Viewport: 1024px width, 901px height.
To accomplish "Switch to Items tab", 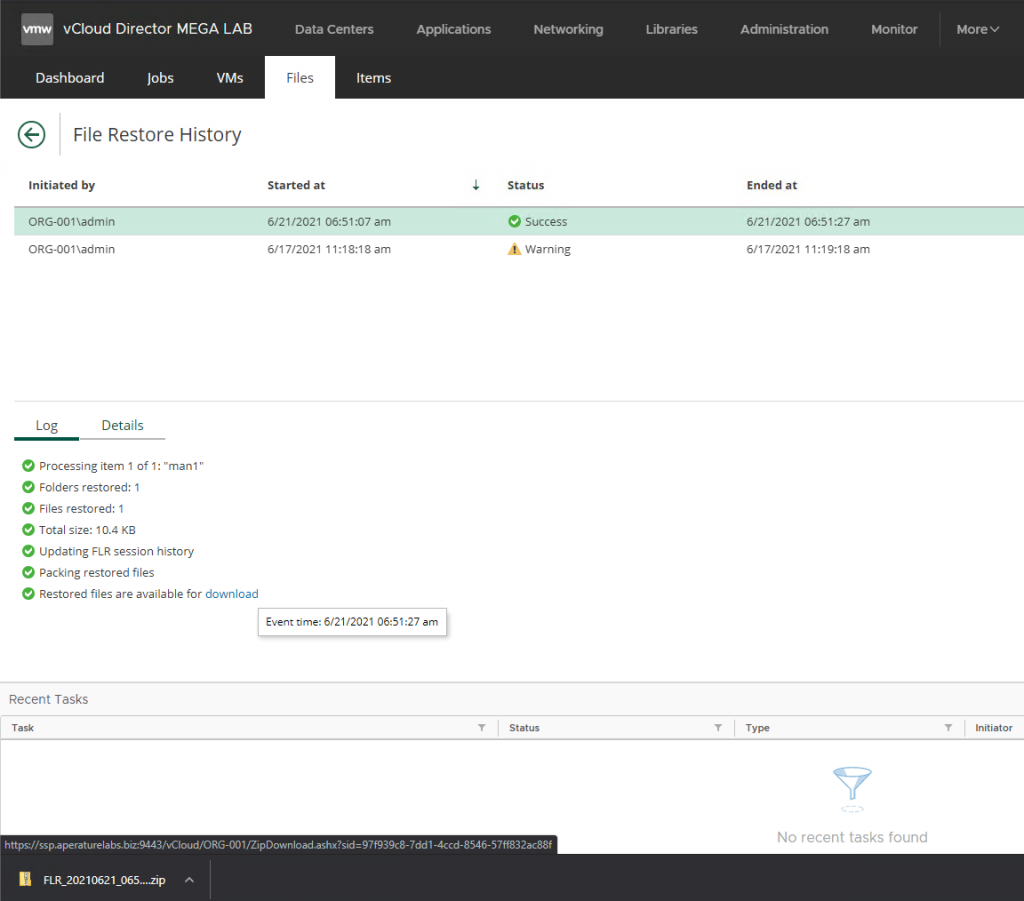I will 374,78.
